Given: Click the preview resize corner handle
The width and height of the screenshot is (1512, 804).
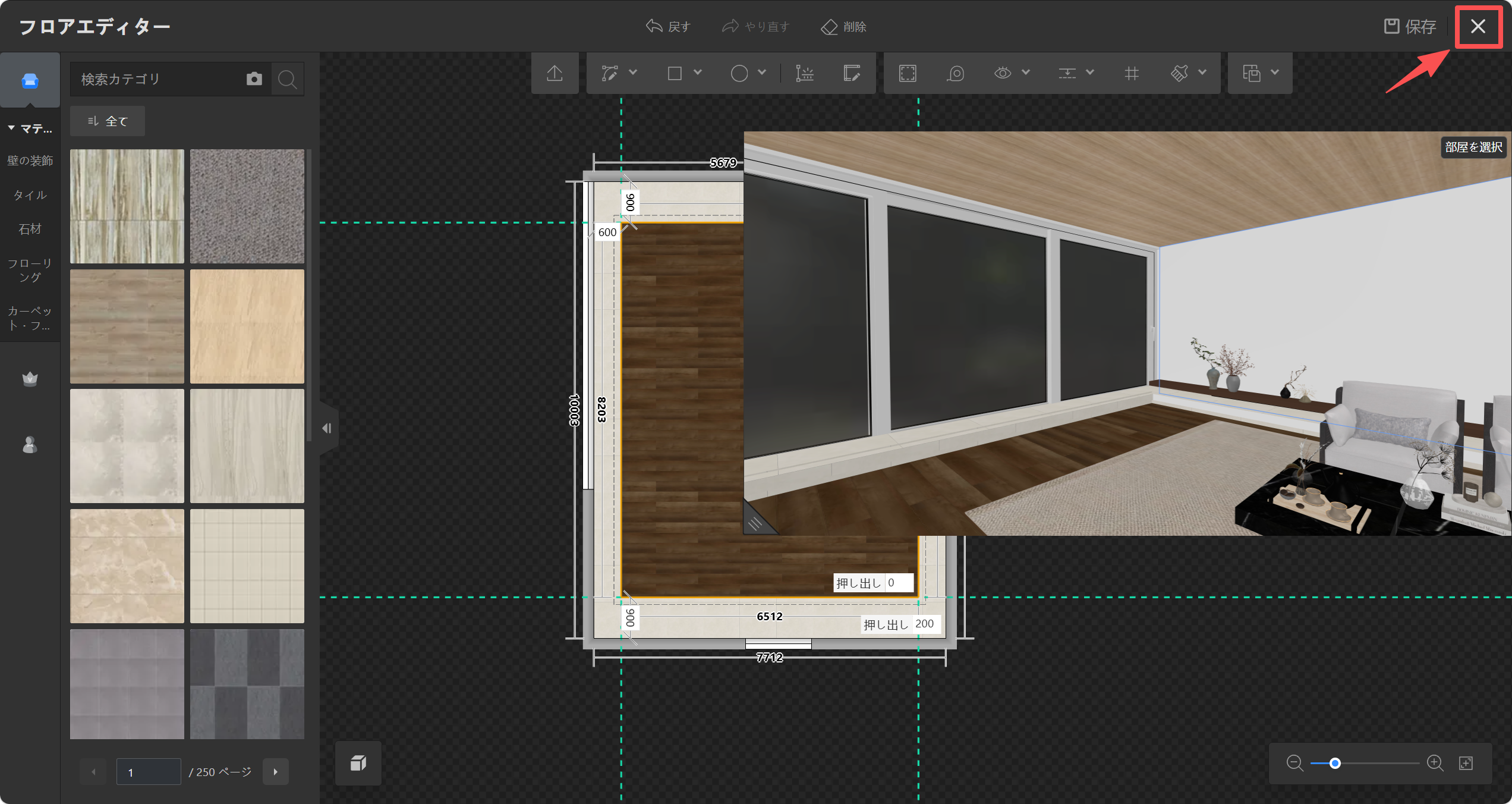Looking at the screenshot, I should (756, 522).
